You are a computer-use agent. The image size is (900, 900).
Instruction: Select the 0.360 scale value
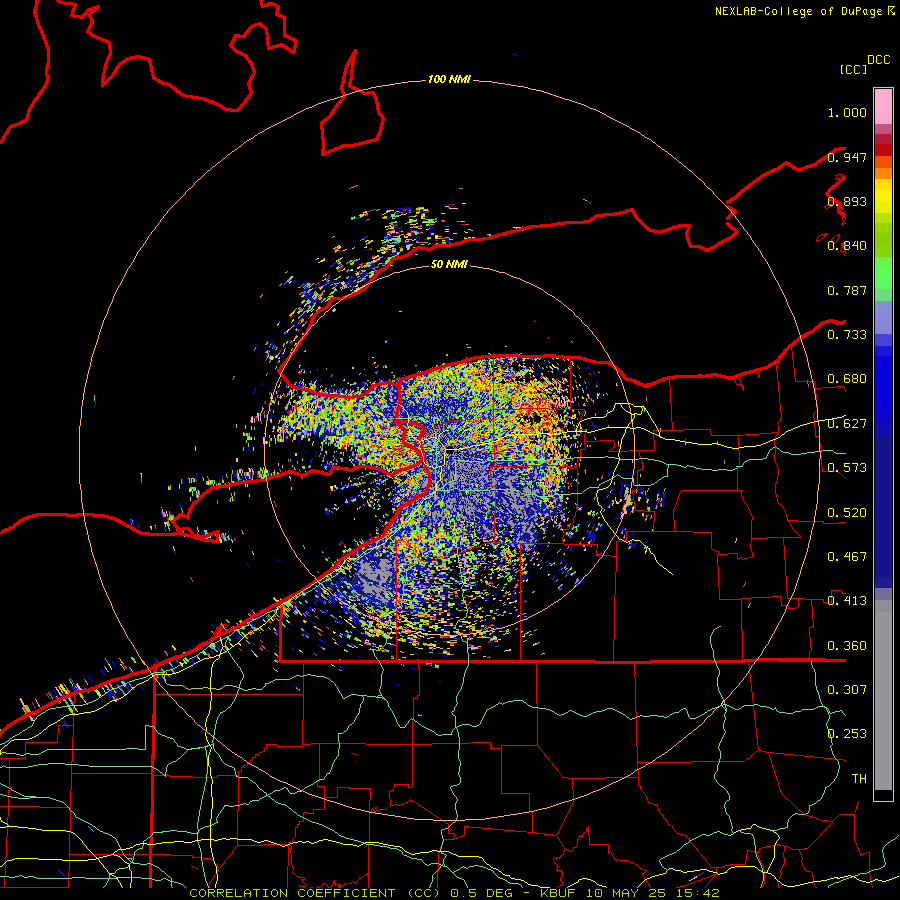tap(847, 646)
